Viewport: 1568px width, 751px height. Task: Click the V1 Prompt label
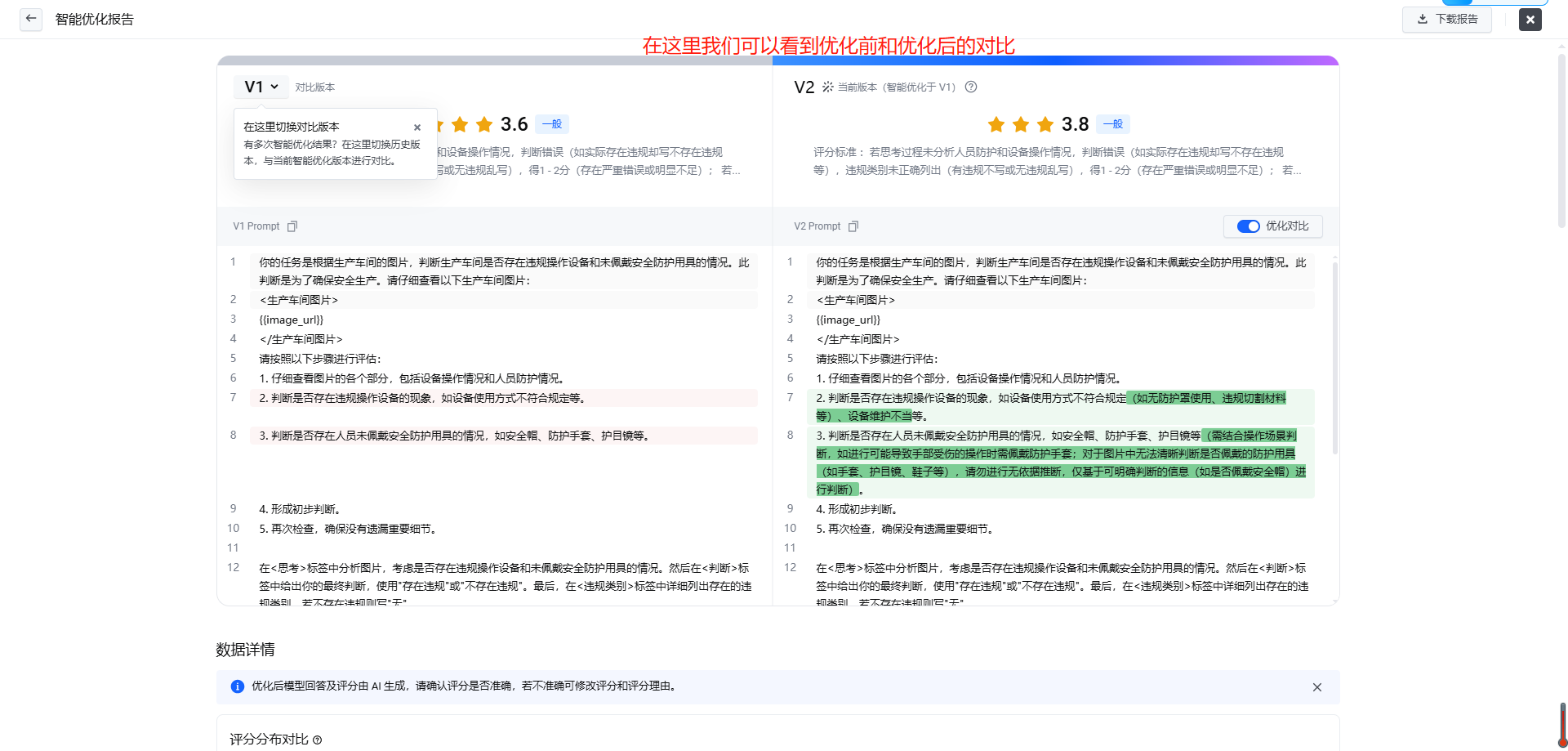(256, 226)
